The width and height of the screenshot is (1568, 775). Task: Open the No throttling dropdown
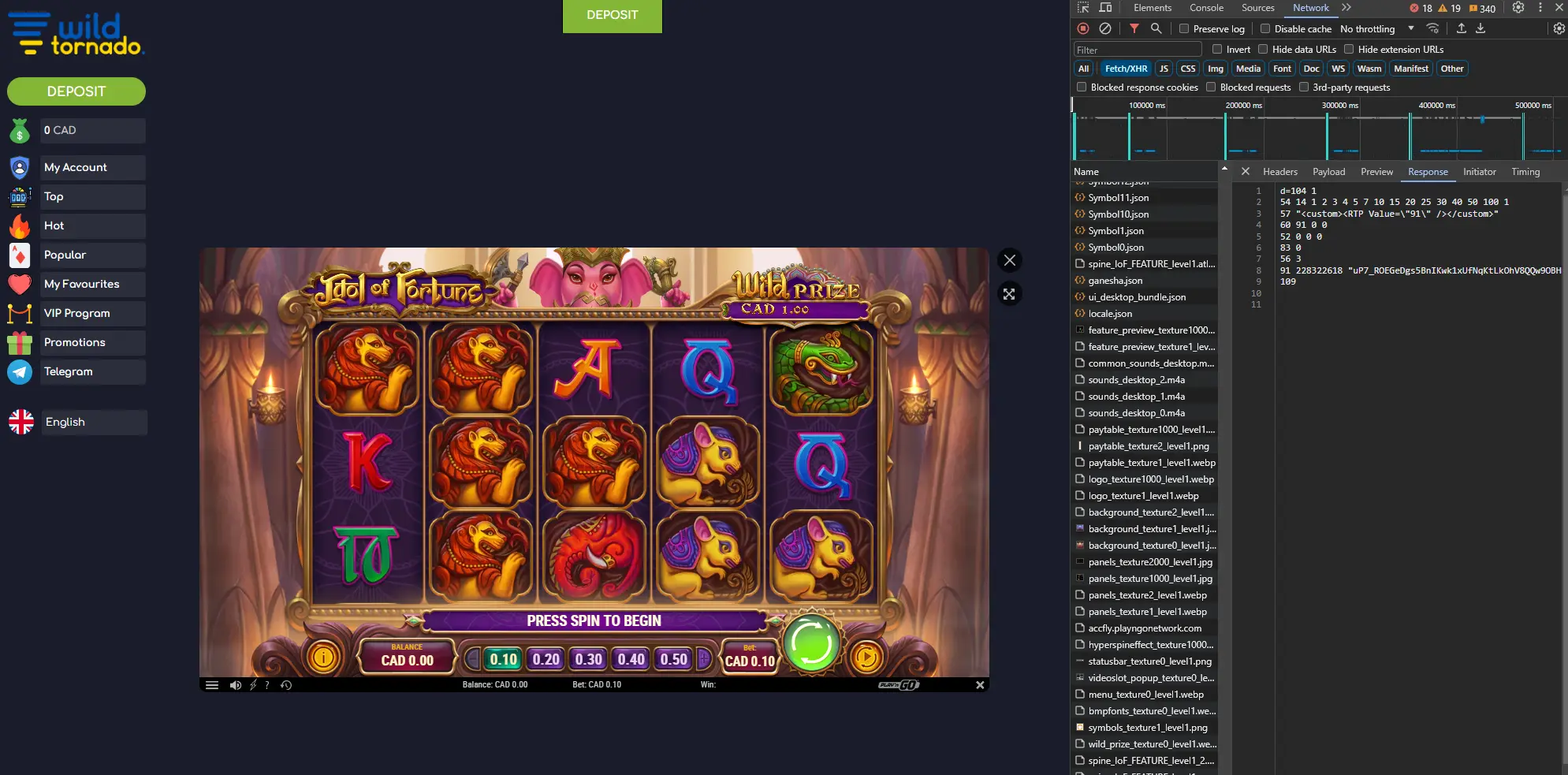tap(1376, 28)
